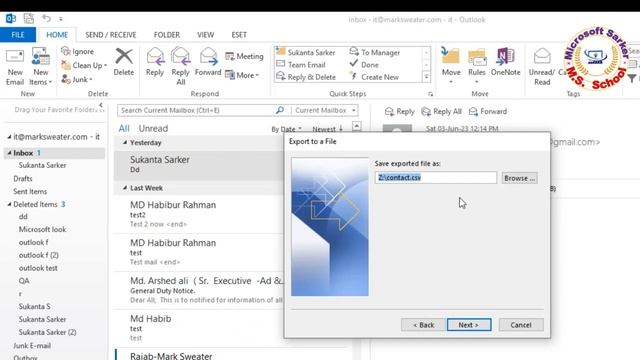Open the Junk dropdown
The image size is (640, 360).
pyautogui.click(x=77, y=79)
